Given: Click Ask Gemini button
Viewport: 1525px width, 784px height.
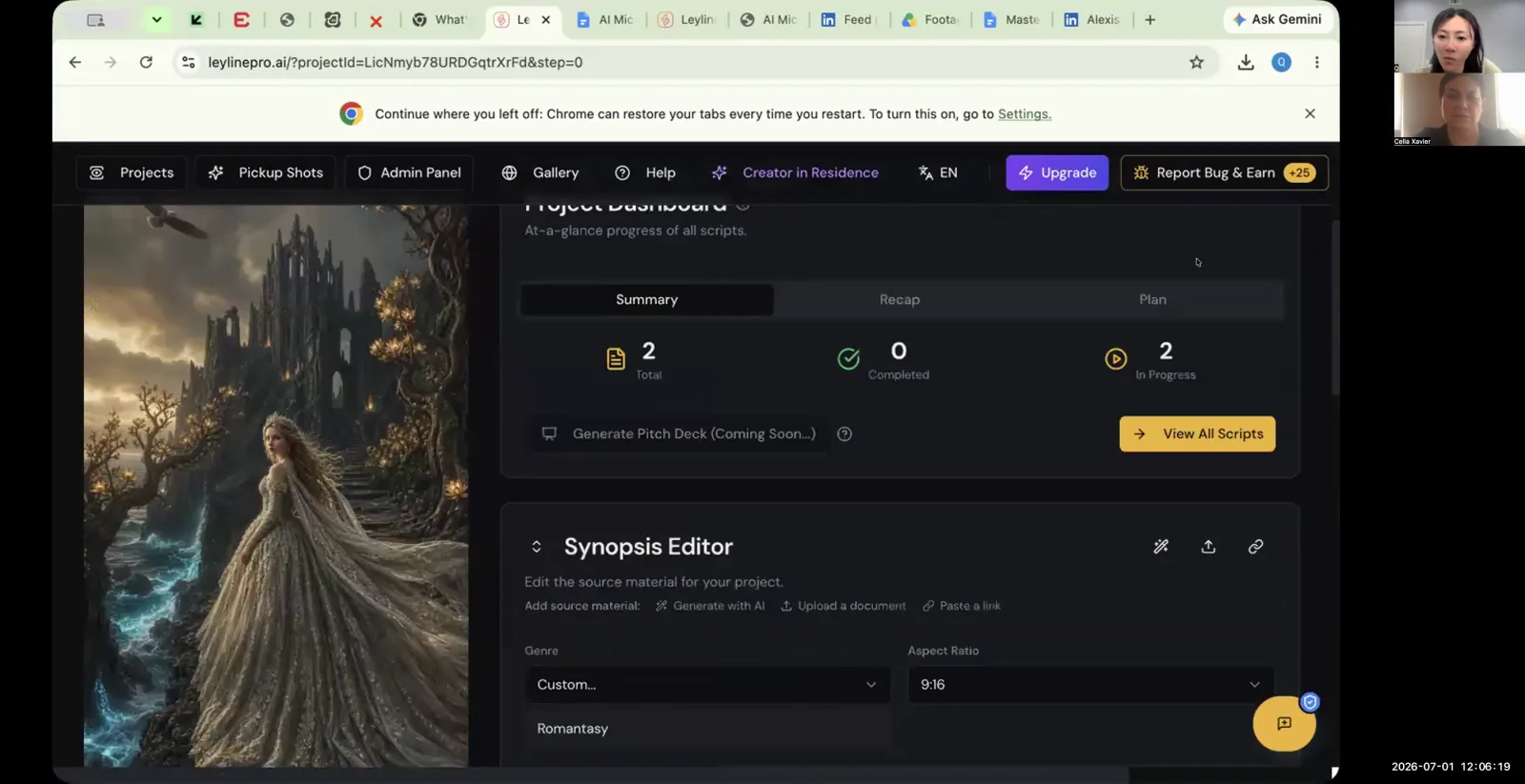Looking at the screenshot, I should click(1276, 19).
